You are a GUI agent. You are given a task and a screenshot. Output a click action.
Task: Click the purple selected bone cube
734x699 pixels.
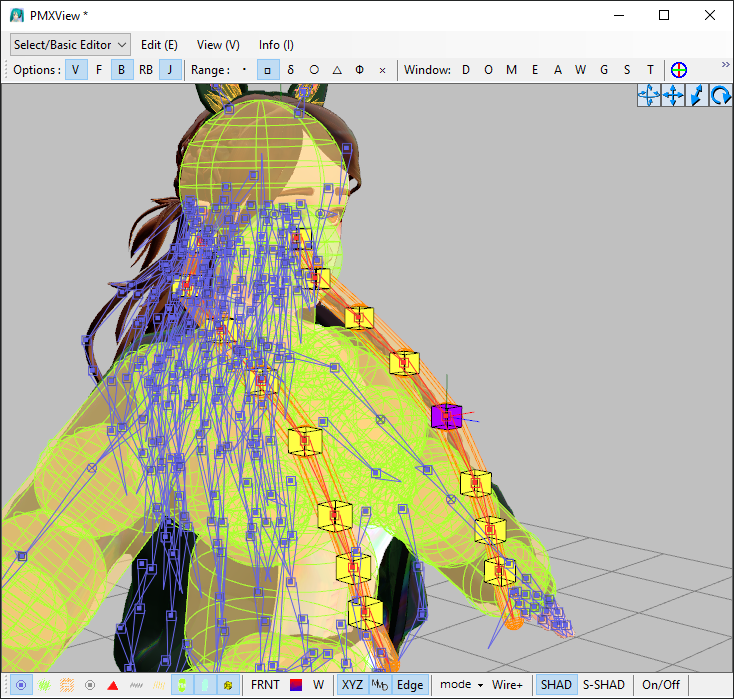[446, 416]
